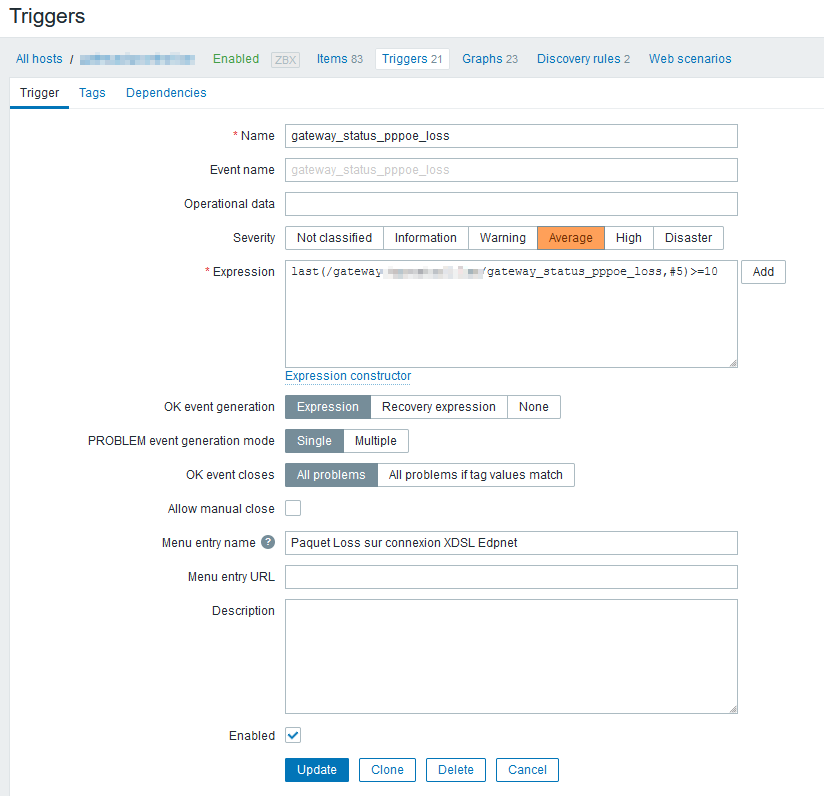
Task: Uncheck the Enabled checkbox
Action: (x=293, y=736)
